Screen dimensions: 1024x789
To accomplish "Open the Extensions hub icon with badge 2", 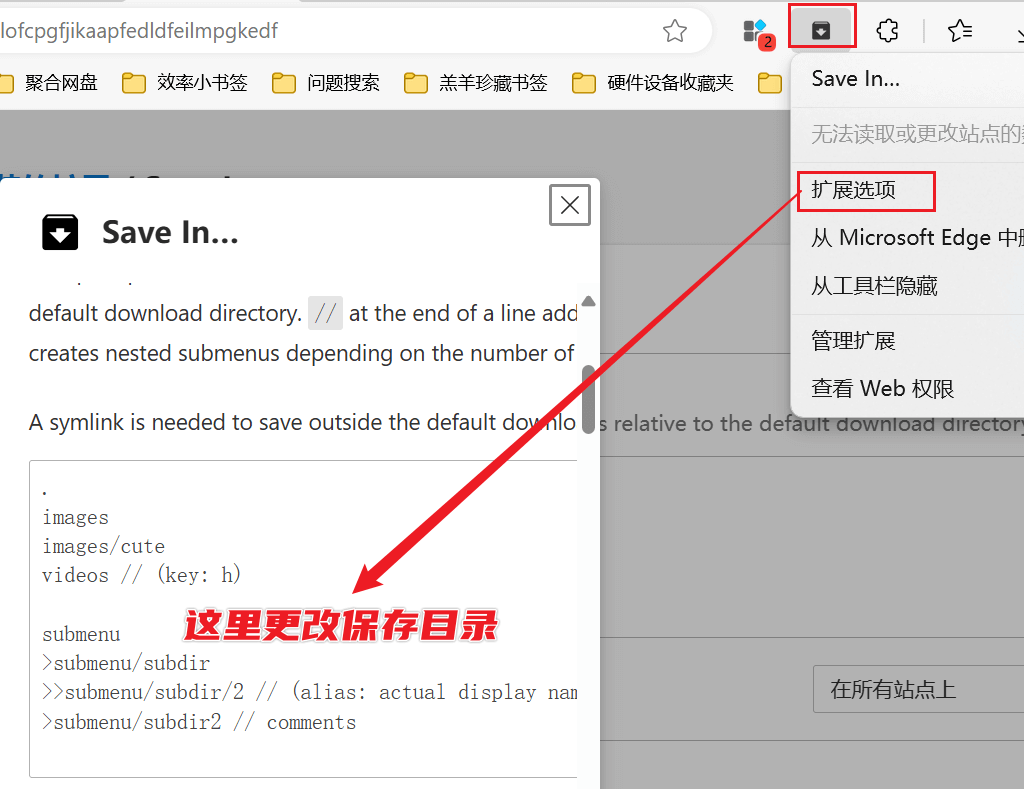I will (757, 30).
